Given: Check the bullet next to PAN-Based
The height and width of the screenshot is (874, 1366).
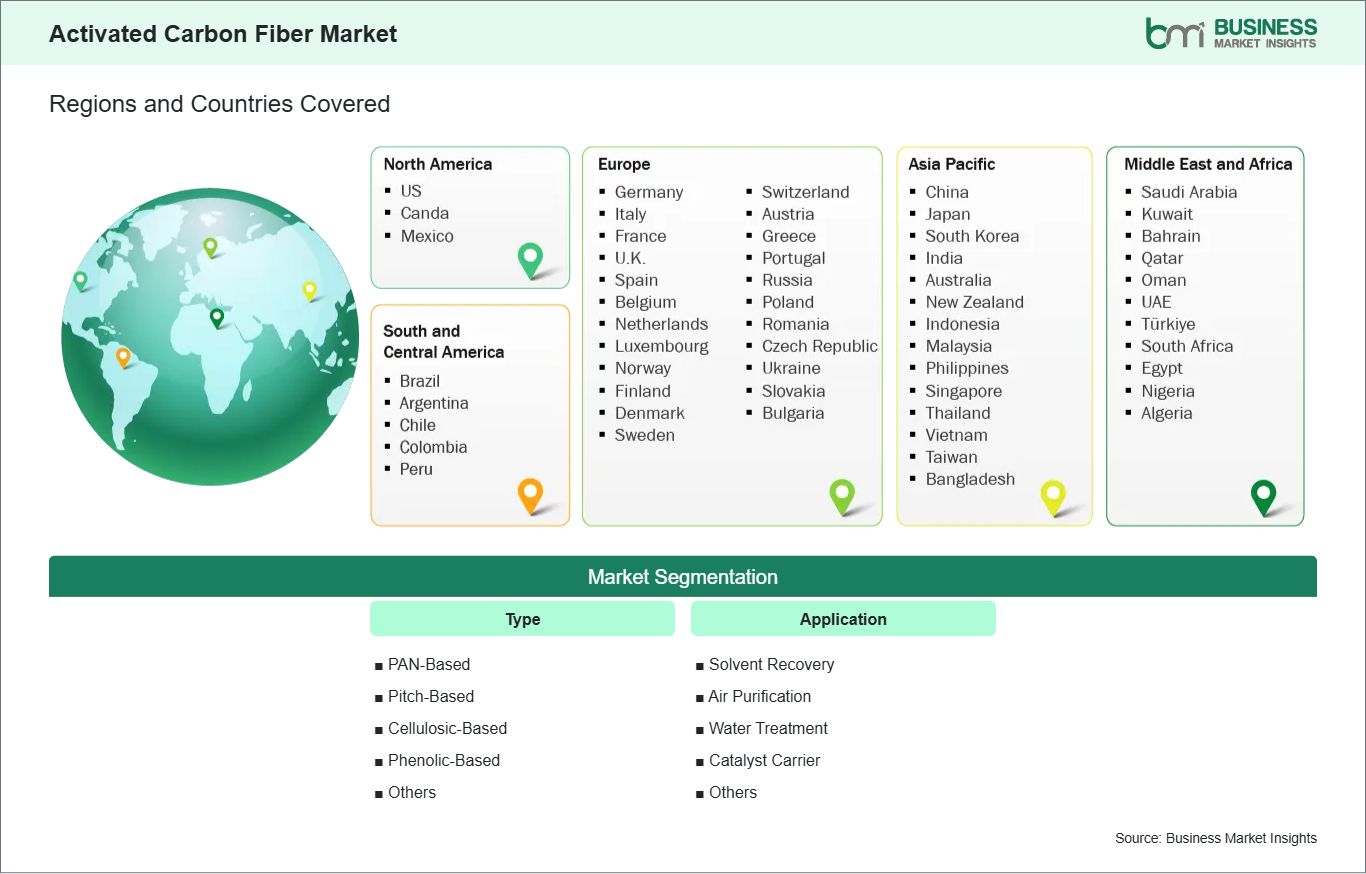Looking at the screenshot, I should [x=378, y=665].
